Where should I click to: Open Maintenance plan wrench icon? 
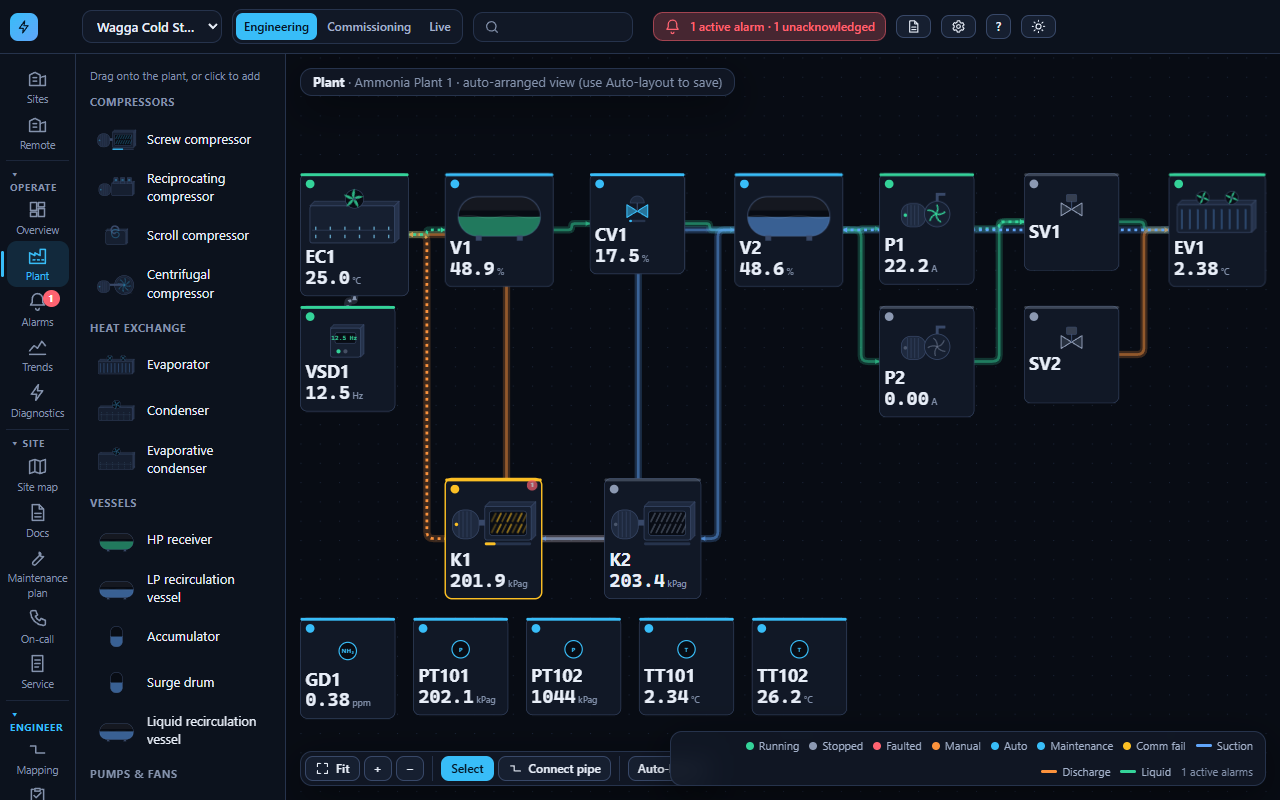(x=37, y=574)
